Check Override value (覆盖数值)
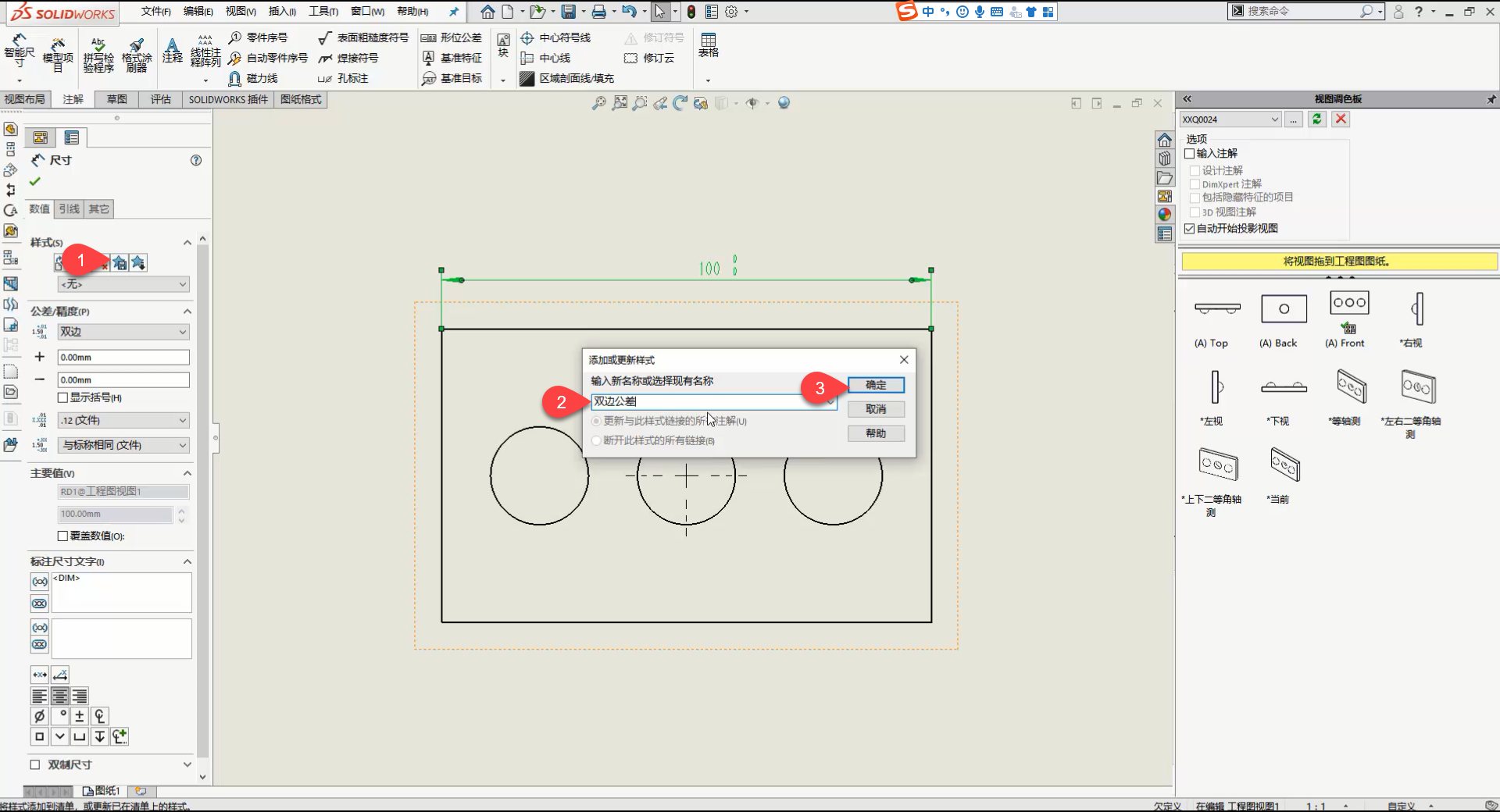This screenshot has width=1500, height=812. 63,536
